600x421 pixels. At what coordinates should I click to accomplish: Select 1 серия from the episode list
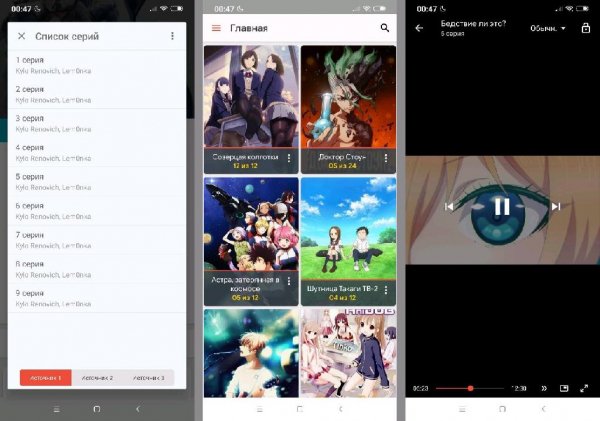pos(97,65)
